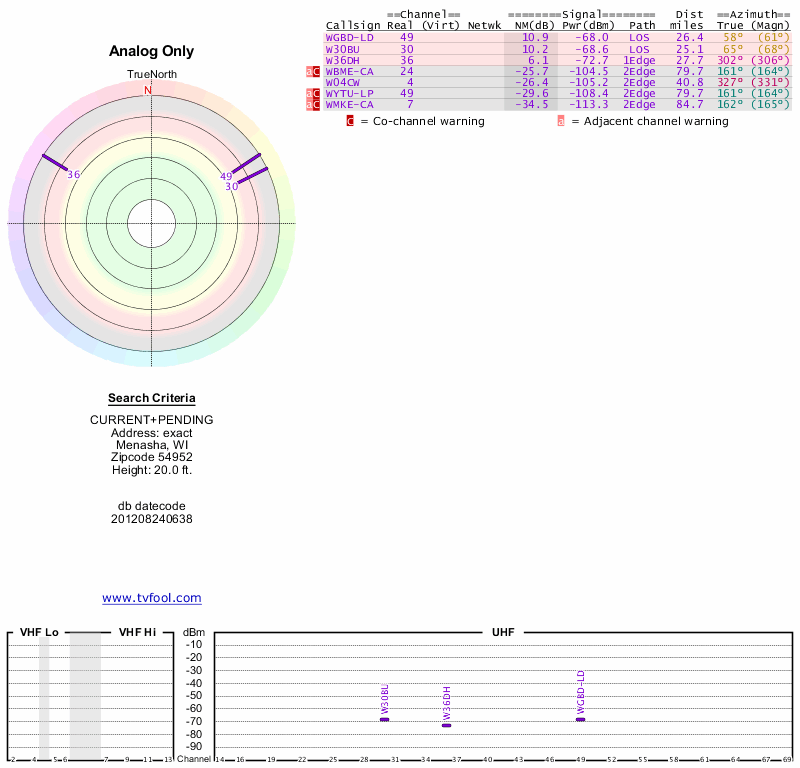Viewport: 800px width, 768px height.
Task: Click the Search Criteria heading
Action: click(152, 398)
